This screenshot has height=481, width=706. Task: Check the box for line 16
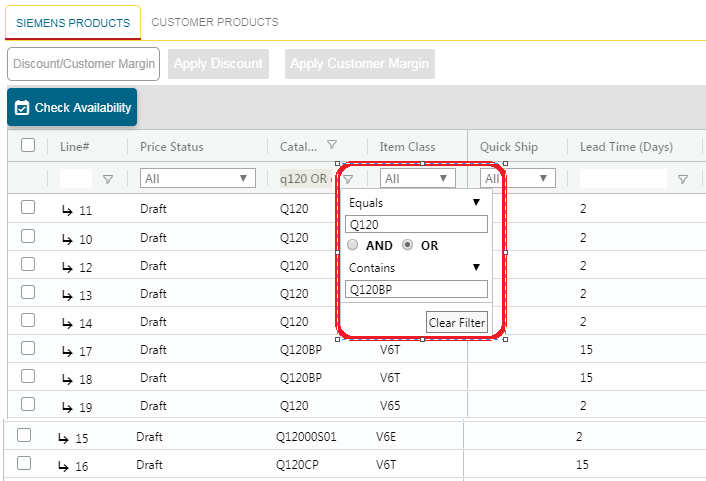point(24,463)
